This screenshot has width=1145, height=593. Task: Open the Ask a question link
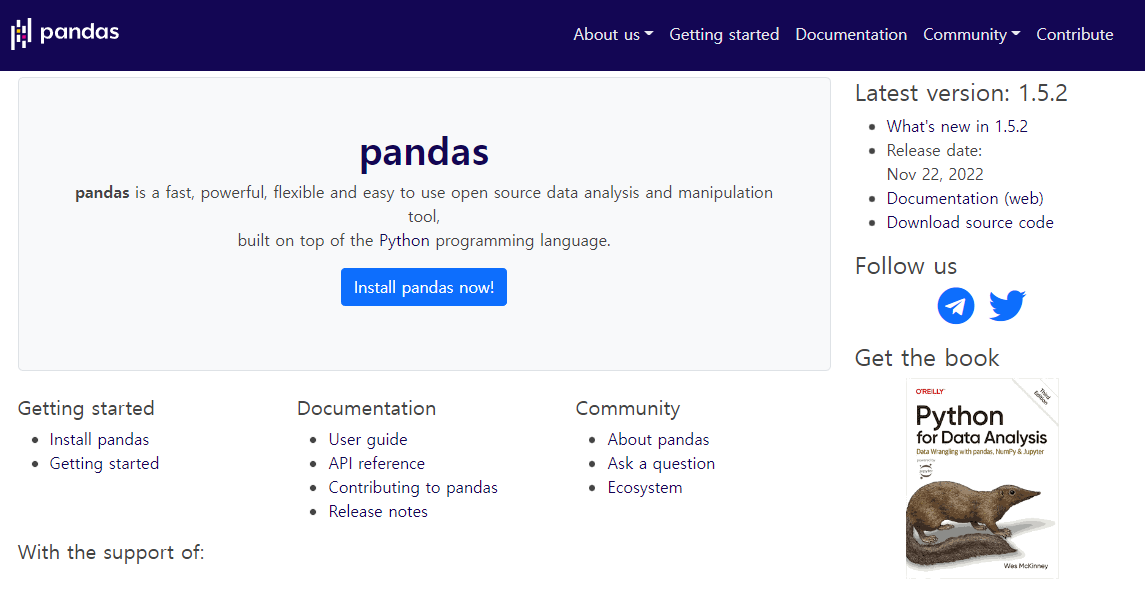coord(661,464)
